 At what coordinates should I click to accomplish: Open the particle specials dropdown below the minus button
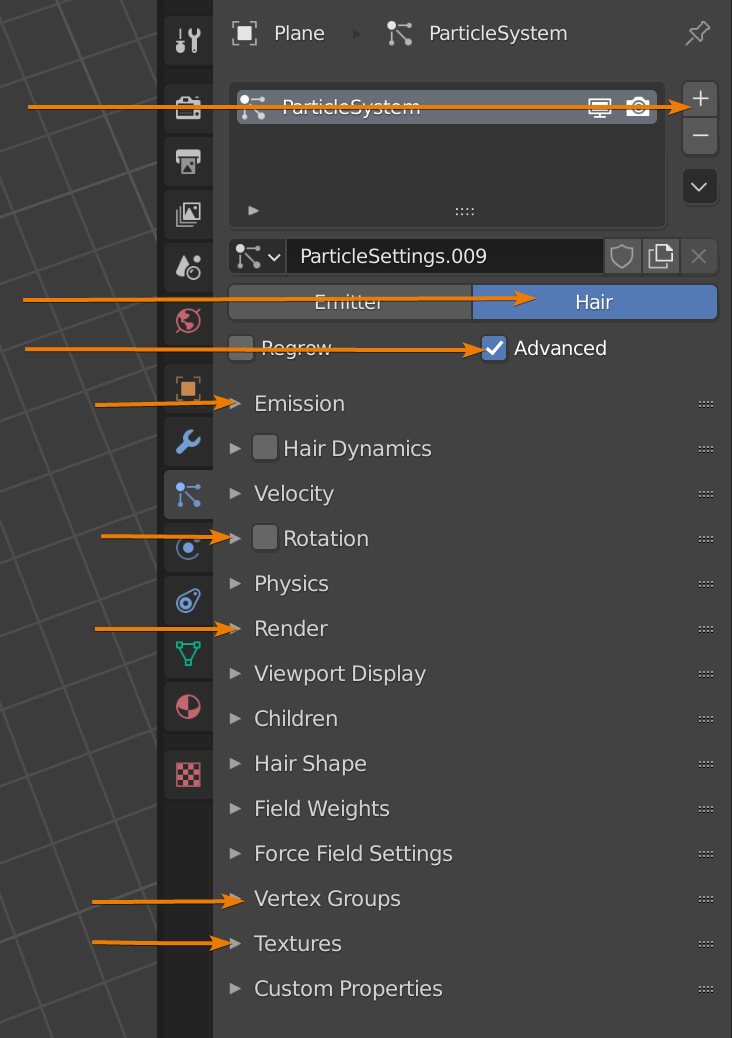point(699,186)
